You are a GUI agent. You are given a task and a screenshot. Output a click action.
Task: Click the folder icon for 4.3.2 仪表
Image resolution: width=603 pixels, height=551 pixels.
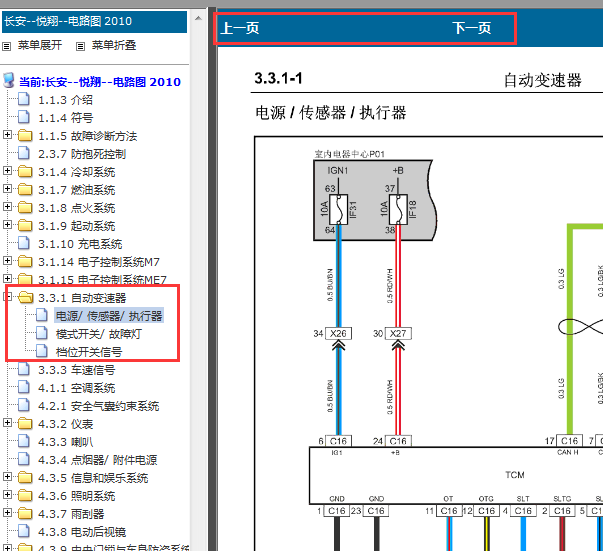pyautogui.click(x=25, y=424)
